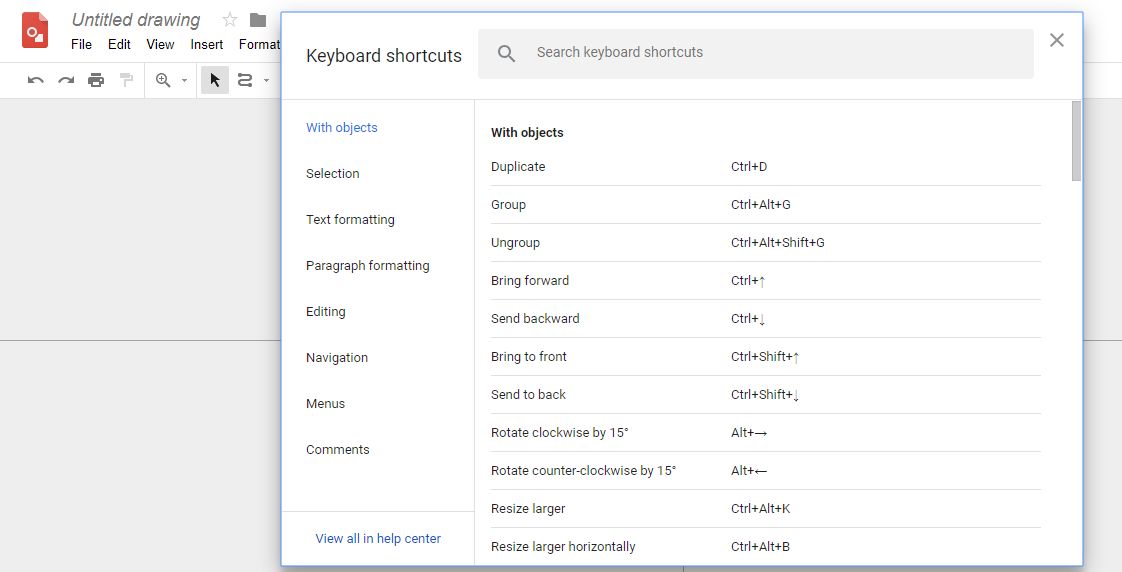Image resolution: width=1122 pixels, height=572 pixels.
Task: Open the View menu
Action: [160, 44]
